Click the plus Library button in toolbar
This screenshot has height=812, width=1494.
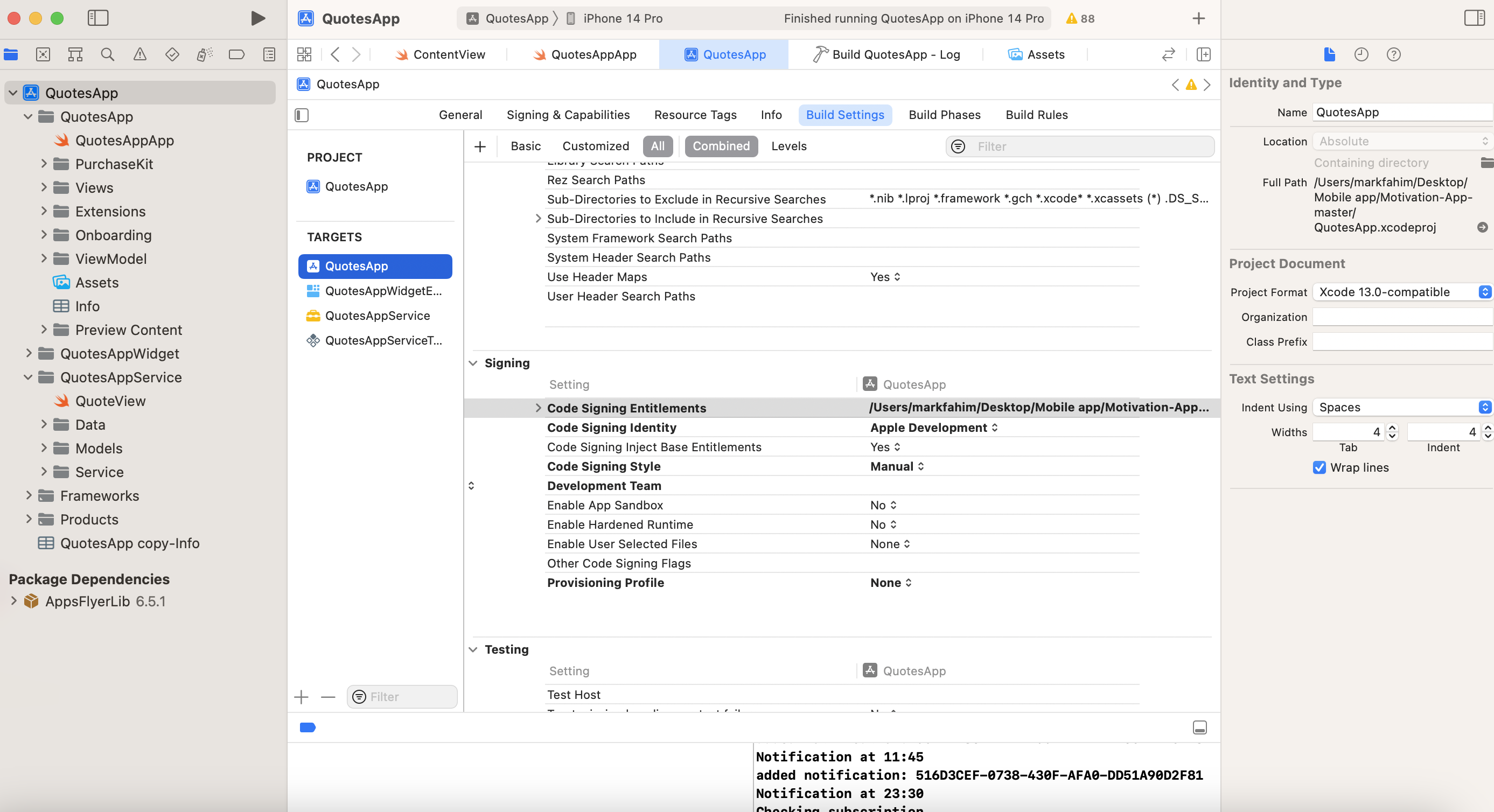(x=1199, y=18)
